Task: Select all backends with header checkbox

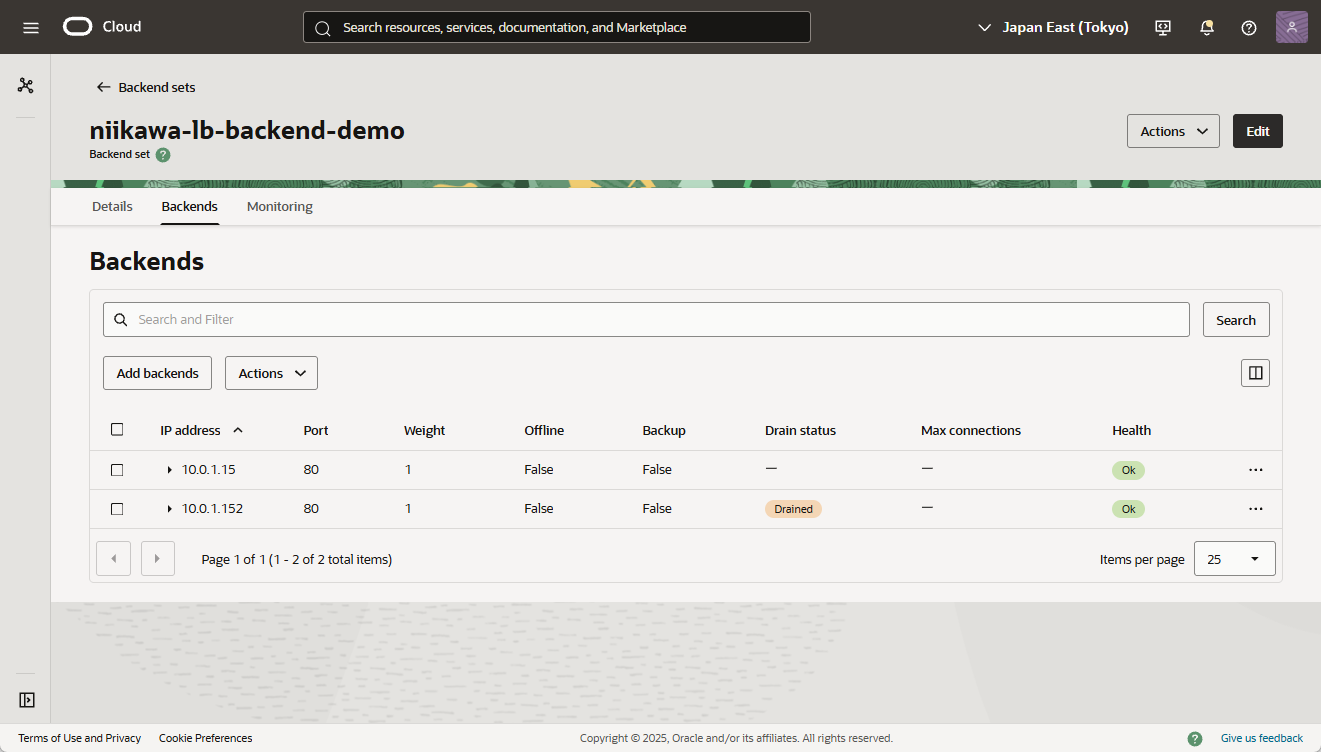Action: (x=117, y=430)
